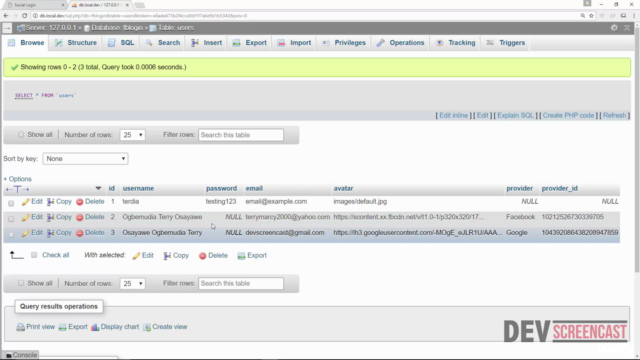This screenshot has width=640, height=360.
Task: Click the page settings gear icon
Action: coord(614,27)
